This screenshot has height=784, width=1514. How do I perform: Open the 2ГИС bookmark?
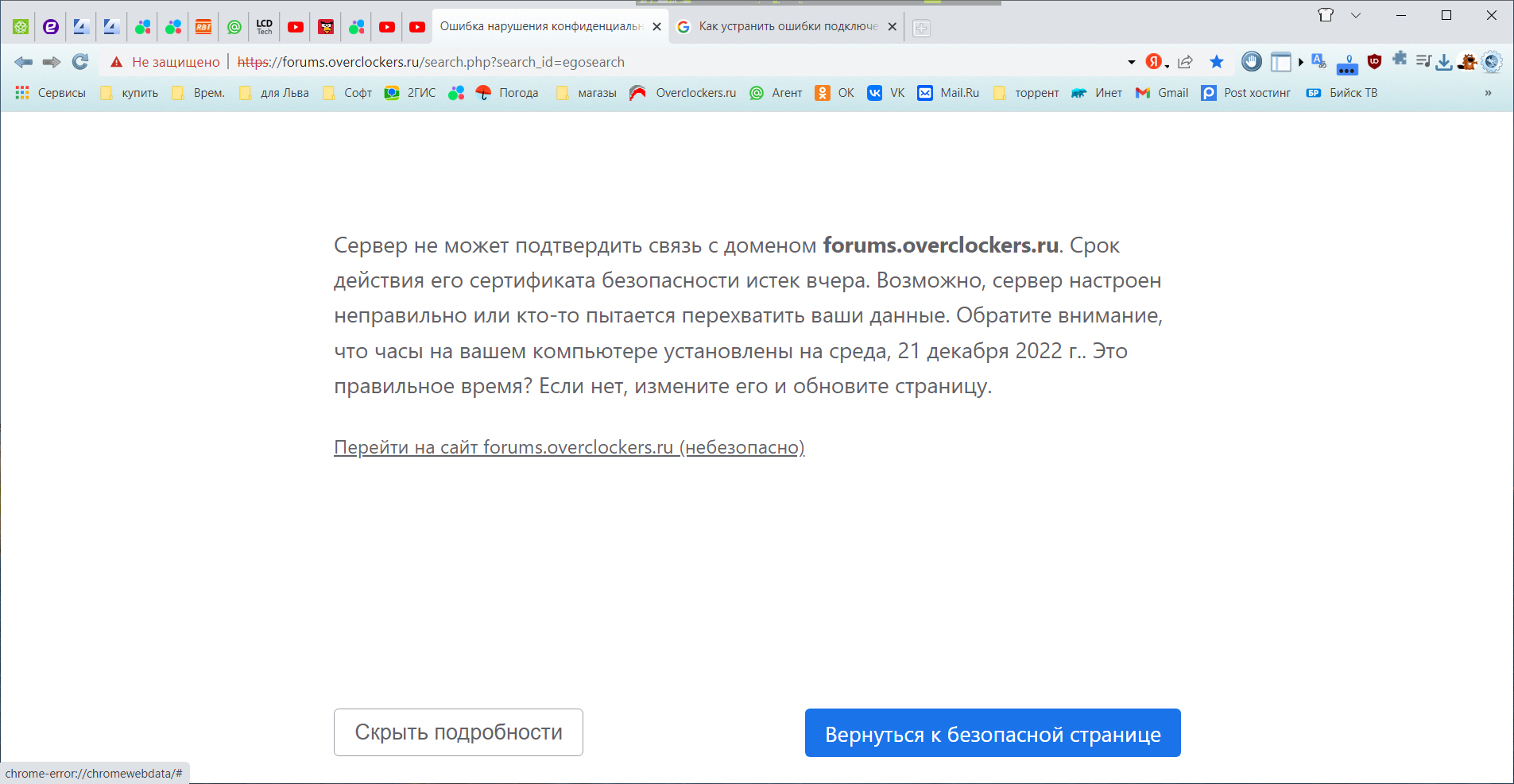click(410, 93)
